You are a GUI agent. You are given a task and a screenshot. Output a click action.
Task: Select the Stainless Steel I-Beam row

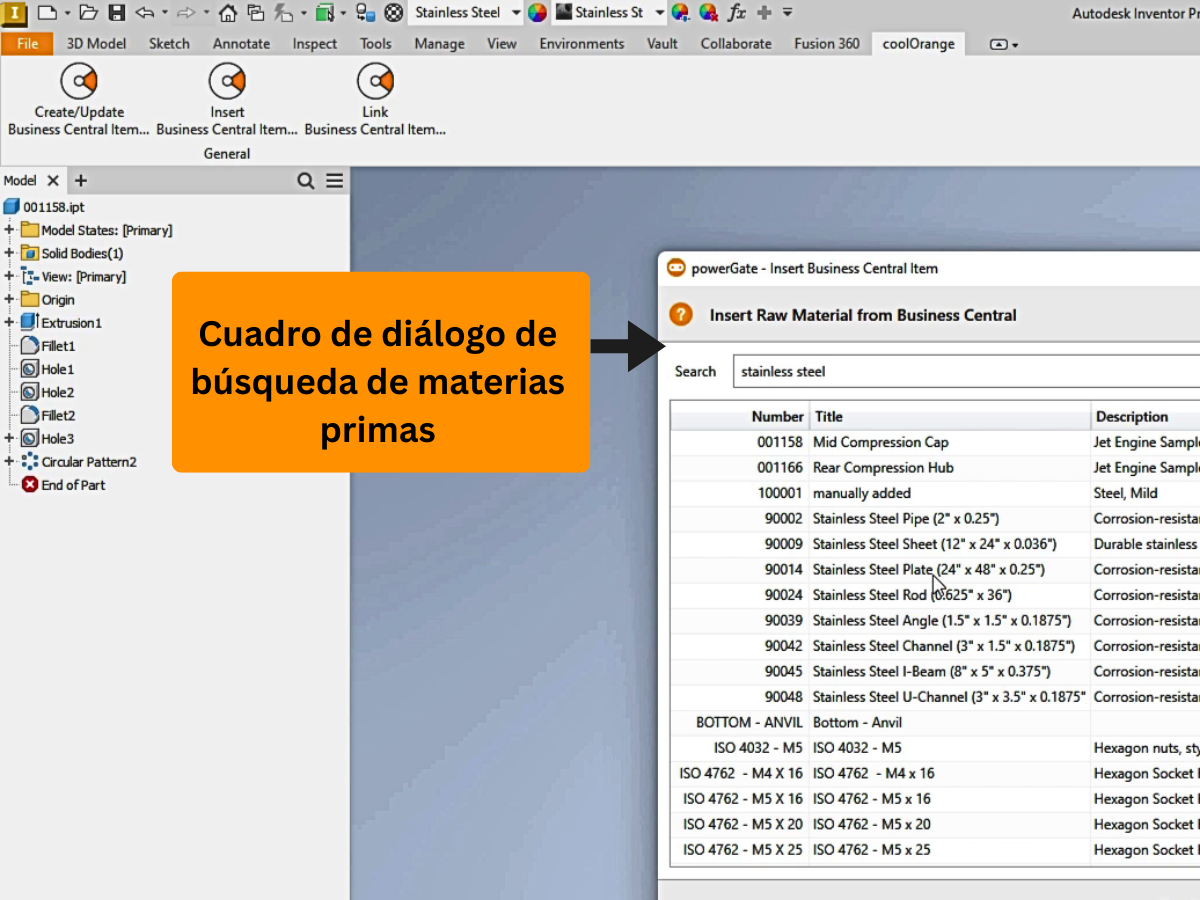tap(935, 672)
